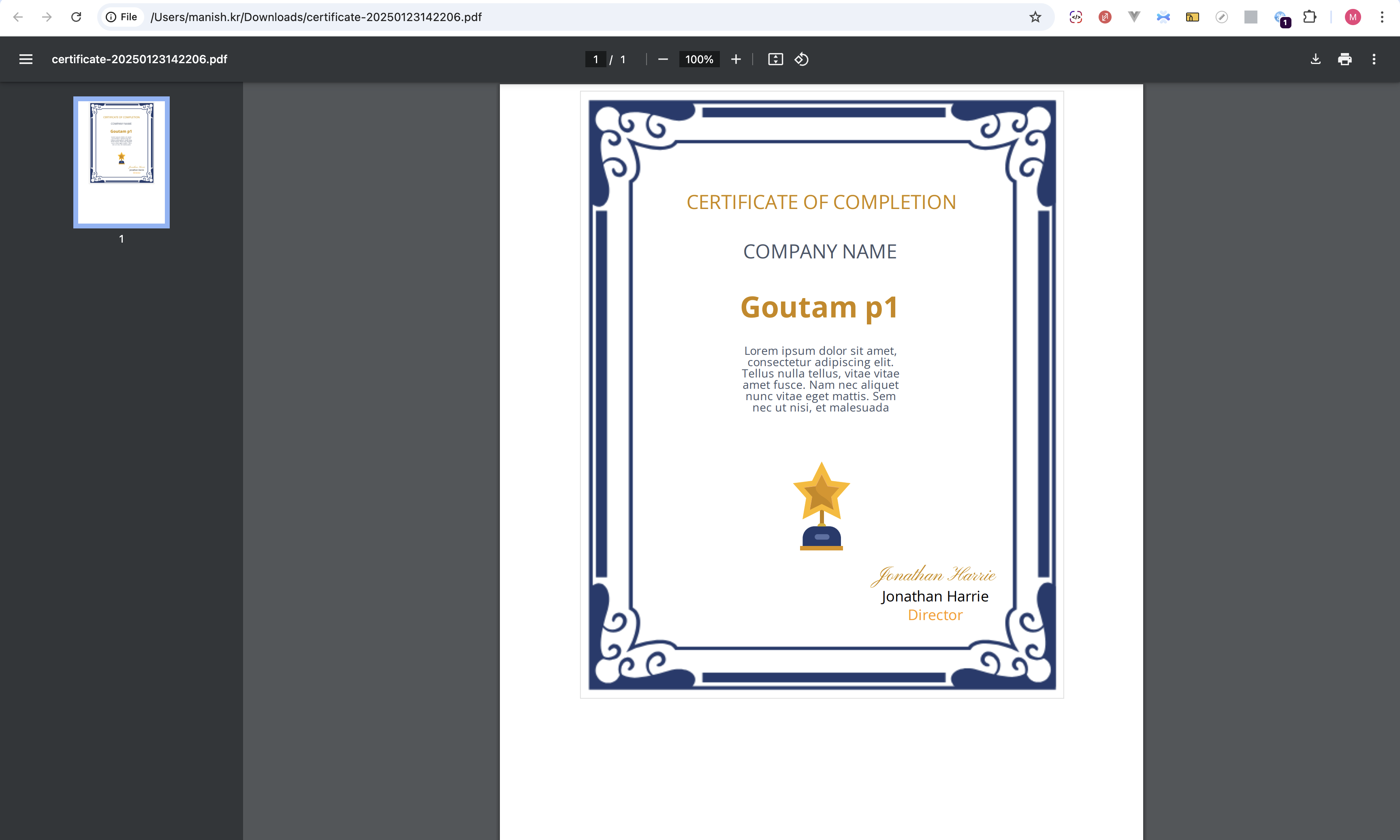Click the File site info chip

click(x=122, y=17)
